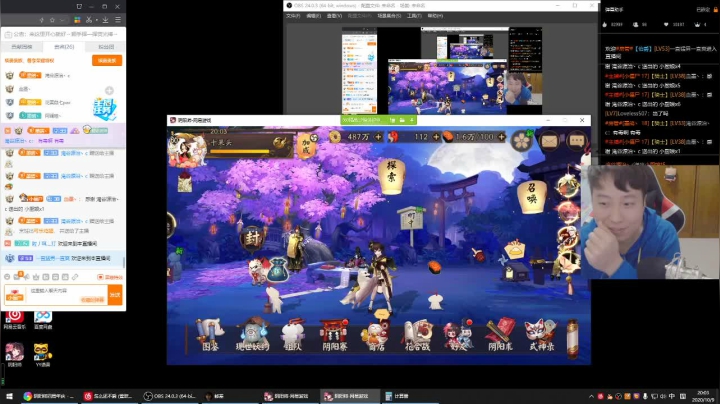This screenshot has width=720, height=404.
Task: Open 工具(T) menu in OBS window
Action: pos(414,16)
